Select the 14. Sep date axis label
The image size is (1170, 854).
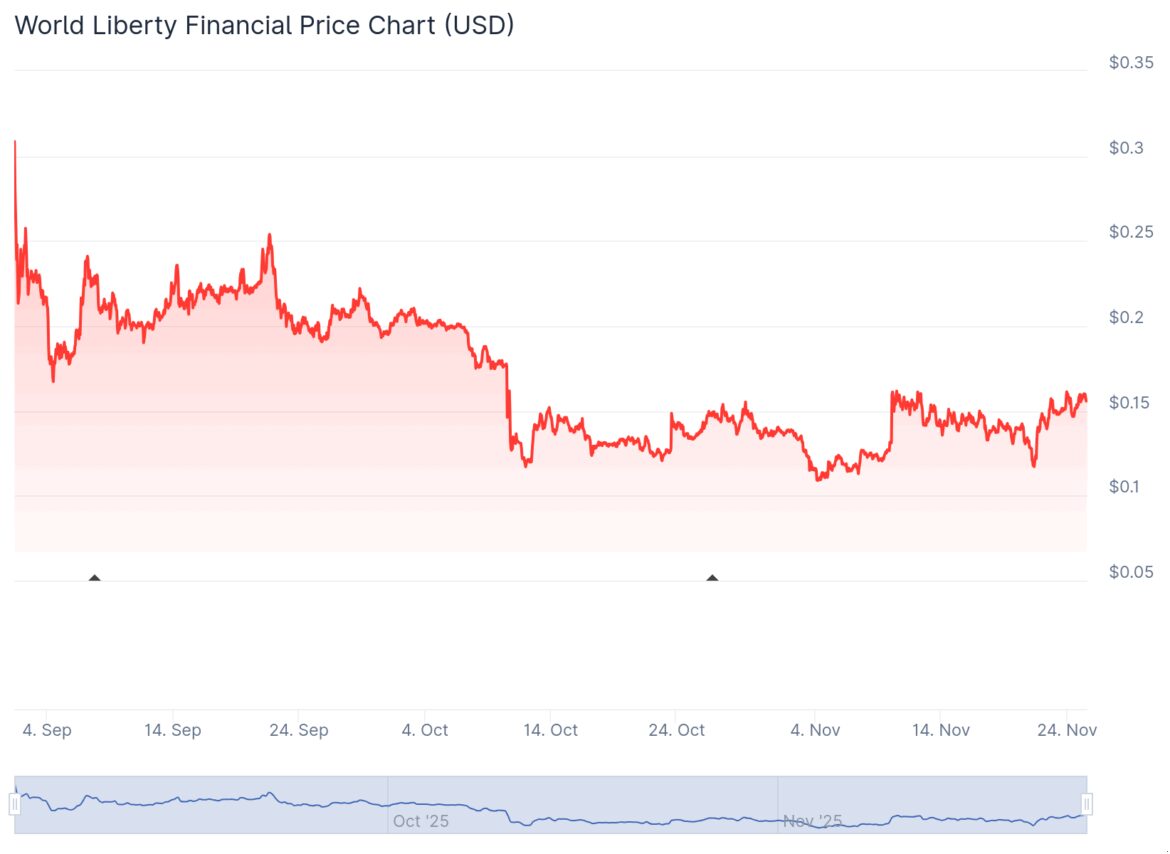(172, 730)
